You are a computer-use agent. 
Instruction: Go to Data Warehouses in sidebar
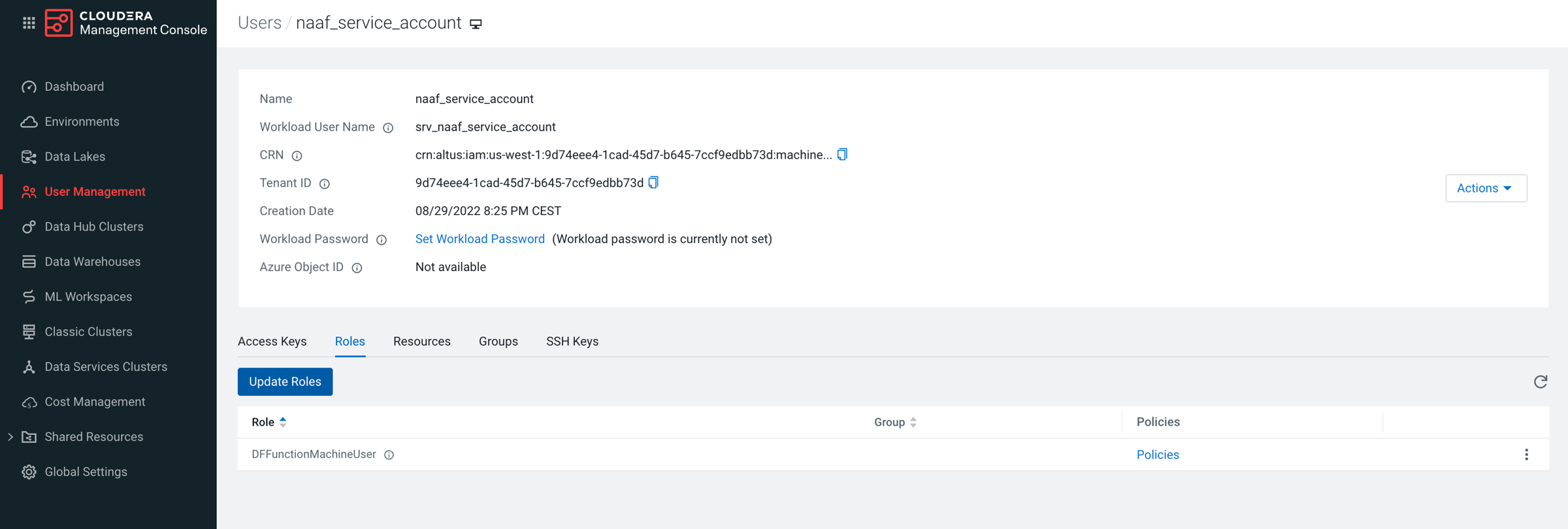(x=92, y=262)
